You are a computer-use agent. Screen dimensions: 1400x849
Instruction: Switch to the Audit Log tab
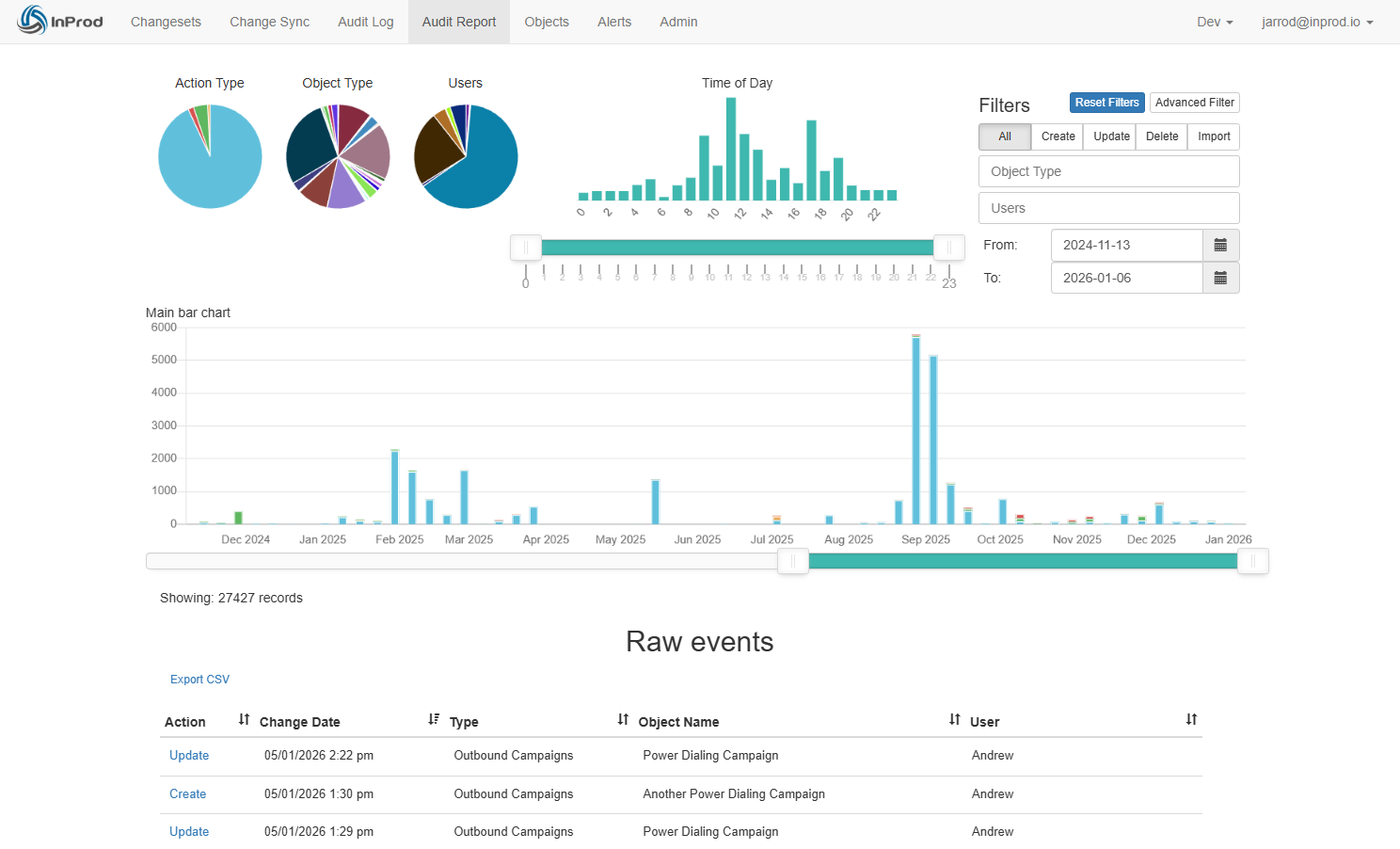coord(365,22)
